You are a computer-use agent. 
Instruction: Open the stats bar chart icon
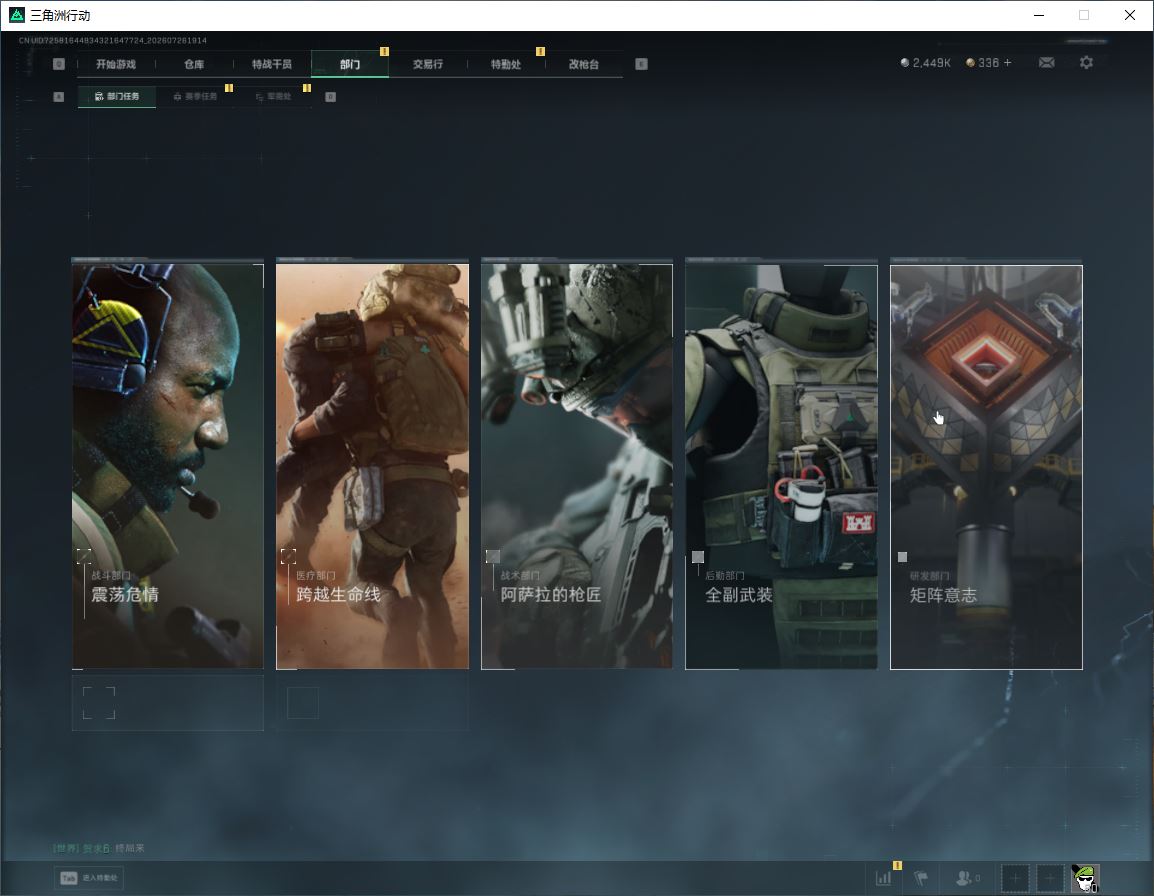(x=883, y=878)
